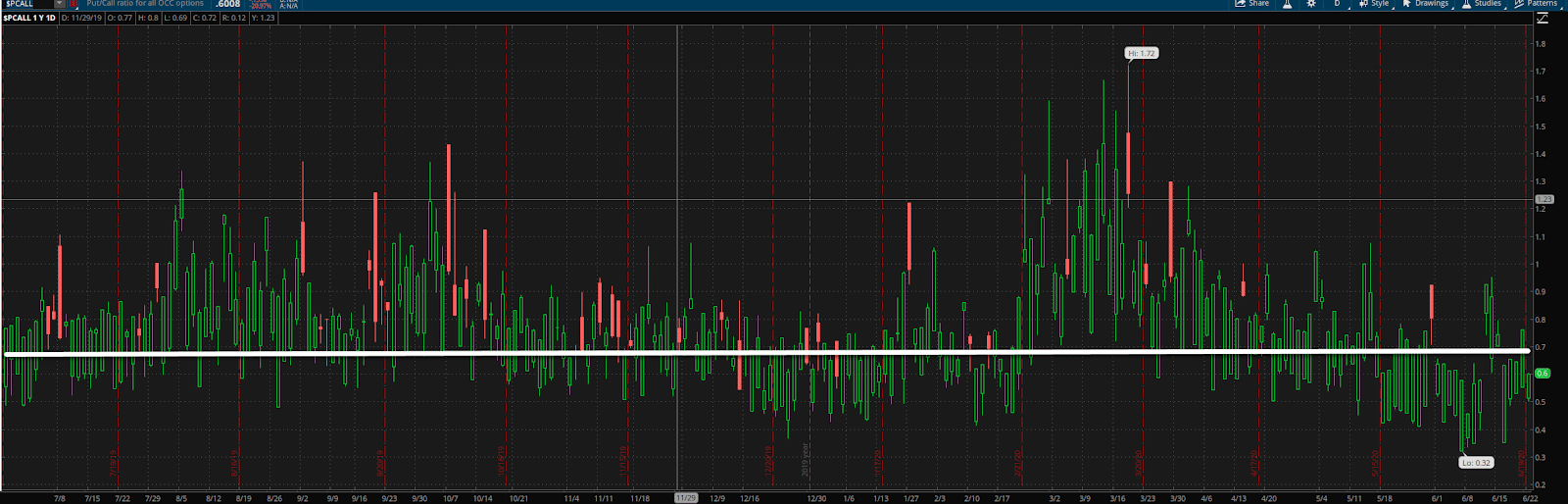The width and height of the screenshot is (1568, 504).
Task: Click the 6/22 date on time axis
Action: click(1530, 499)
